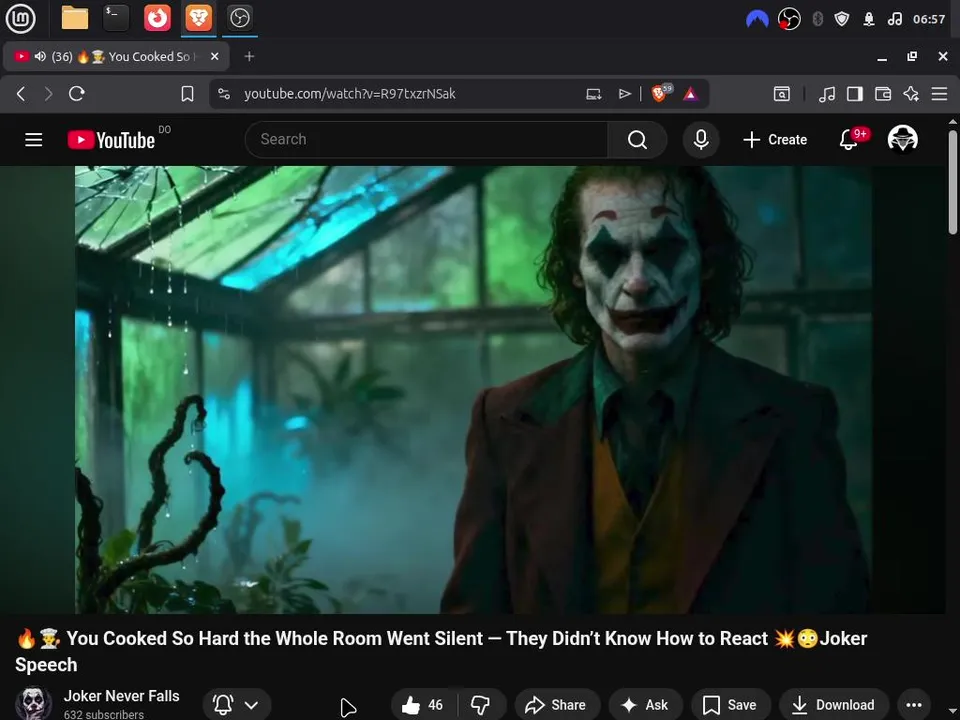Dislike the video
960x720 pixels.
pyautogui.click(x=481, y=705)
